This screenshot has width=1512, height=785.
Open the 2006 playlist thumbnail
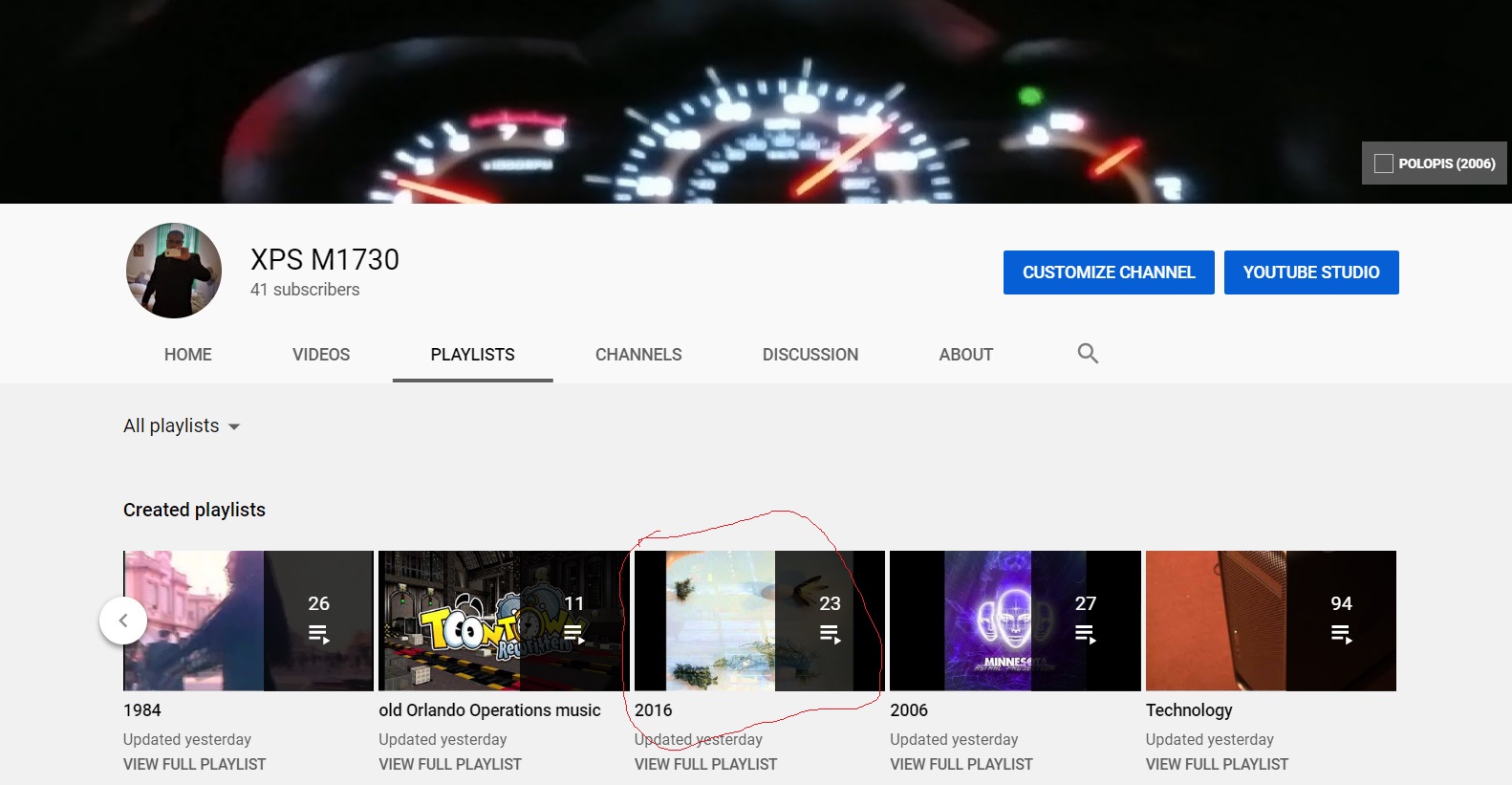tap(1015, 621)
